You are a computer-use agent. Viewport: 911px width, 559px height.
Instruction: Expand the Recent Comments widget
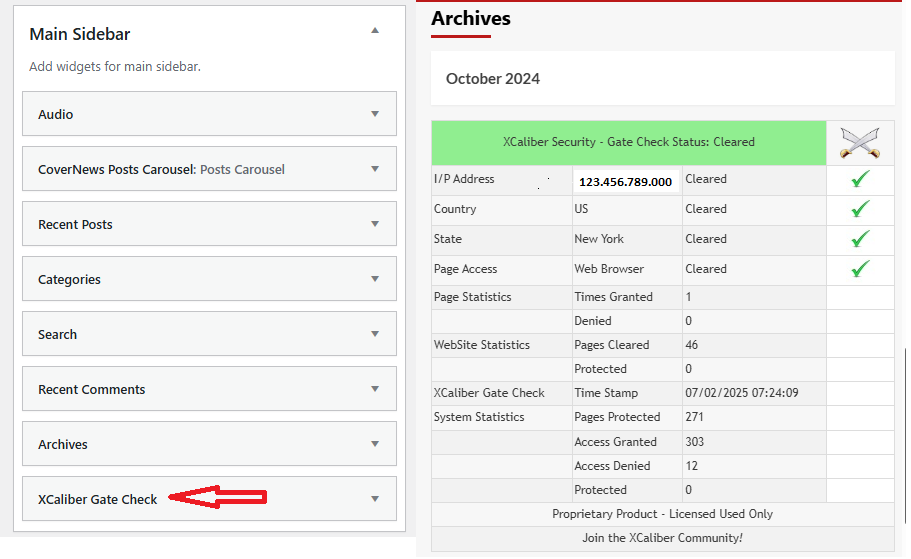coord(375,389)
